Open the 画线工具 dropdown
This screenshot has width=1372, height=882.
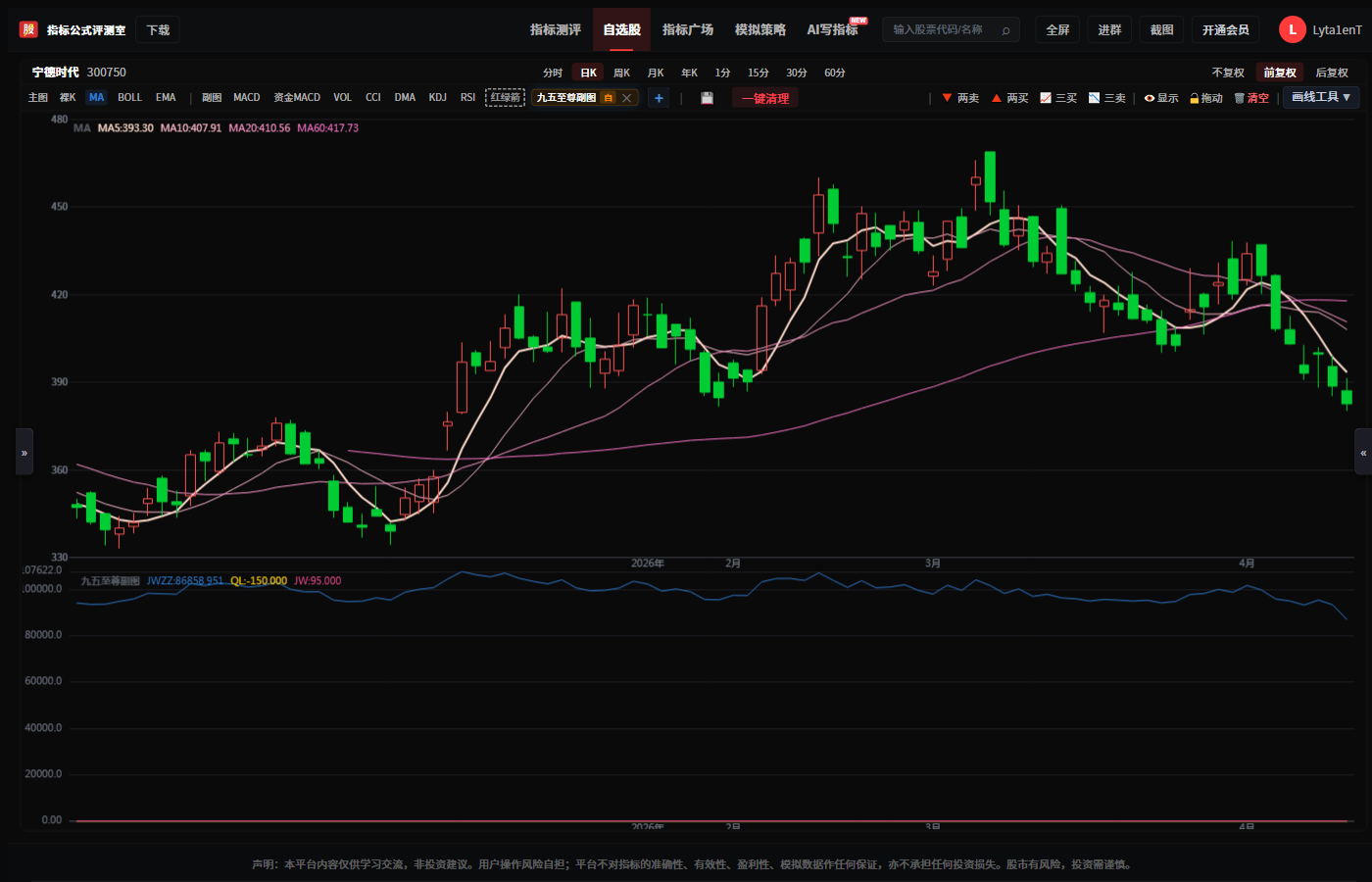point(1321,97)
